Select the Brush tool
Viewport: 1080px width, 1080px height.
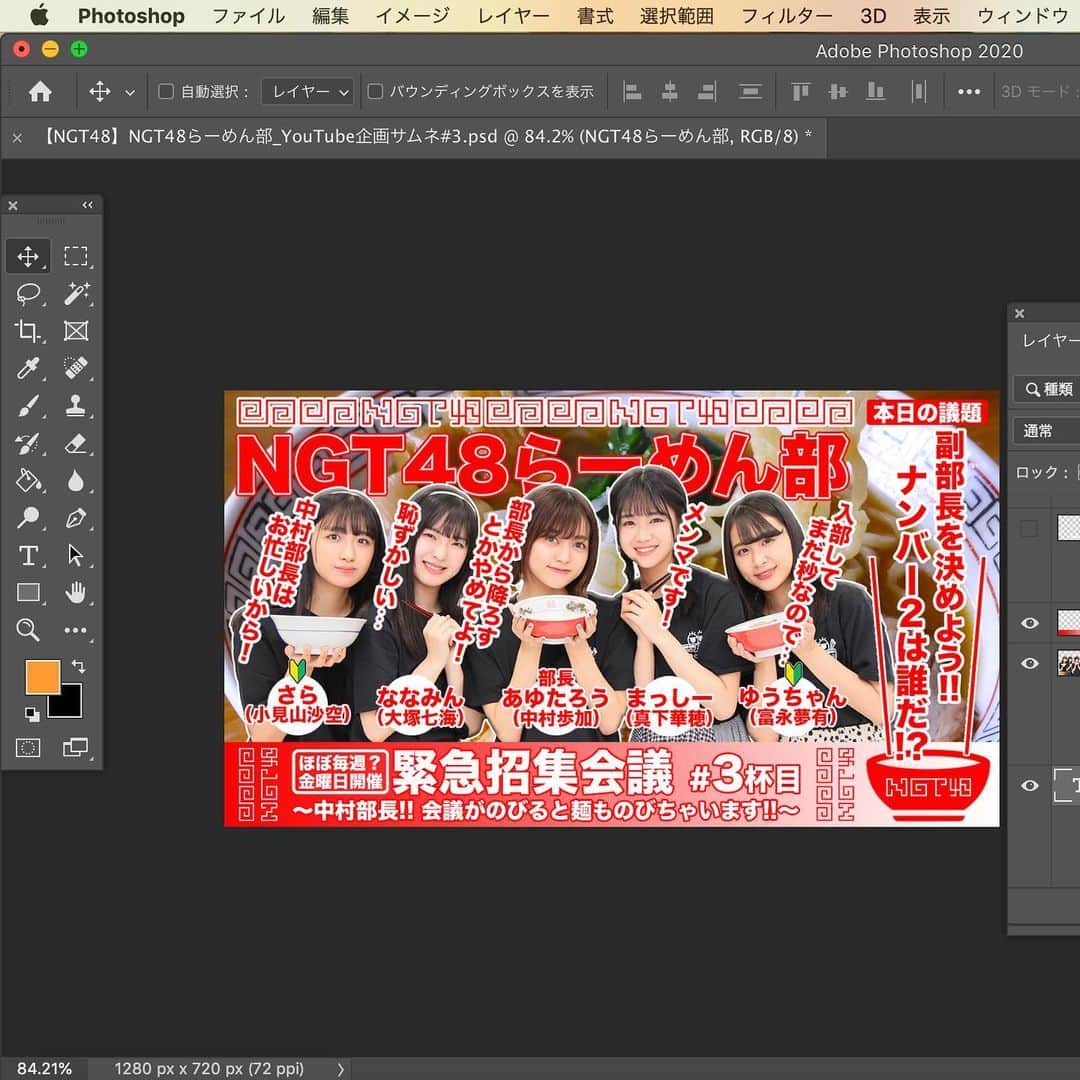tap(28, 406)
